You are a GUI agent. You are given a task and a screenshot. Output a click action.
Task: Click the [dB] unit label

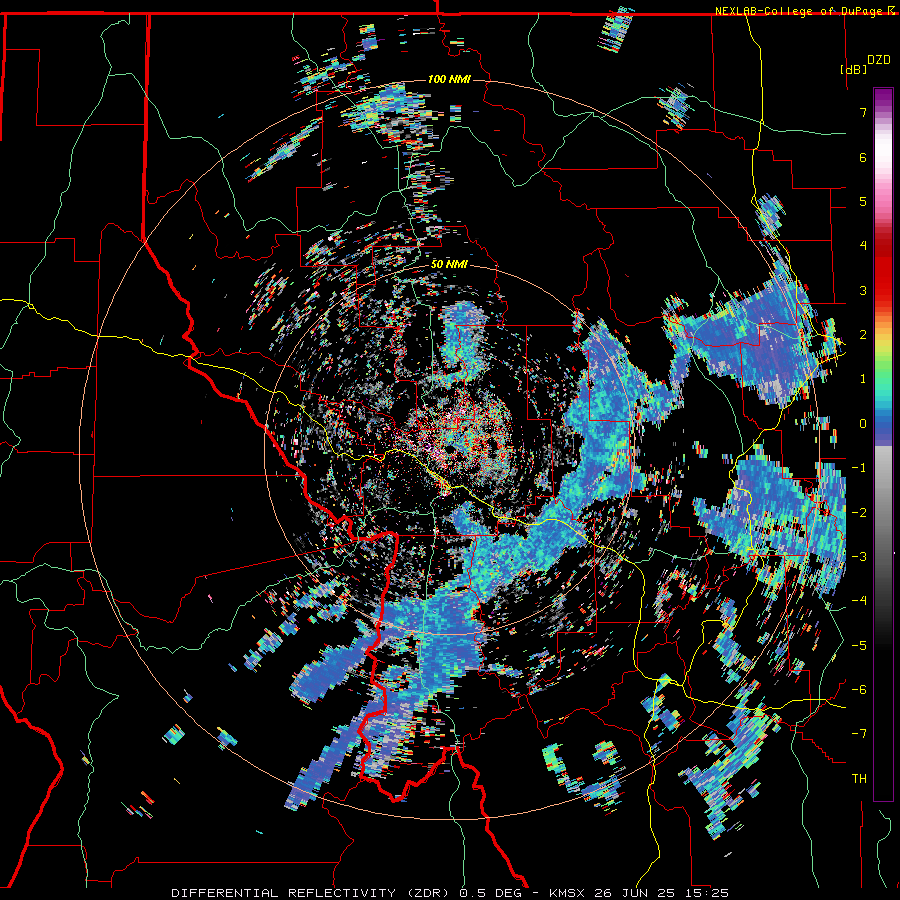[x=854, y=69]
